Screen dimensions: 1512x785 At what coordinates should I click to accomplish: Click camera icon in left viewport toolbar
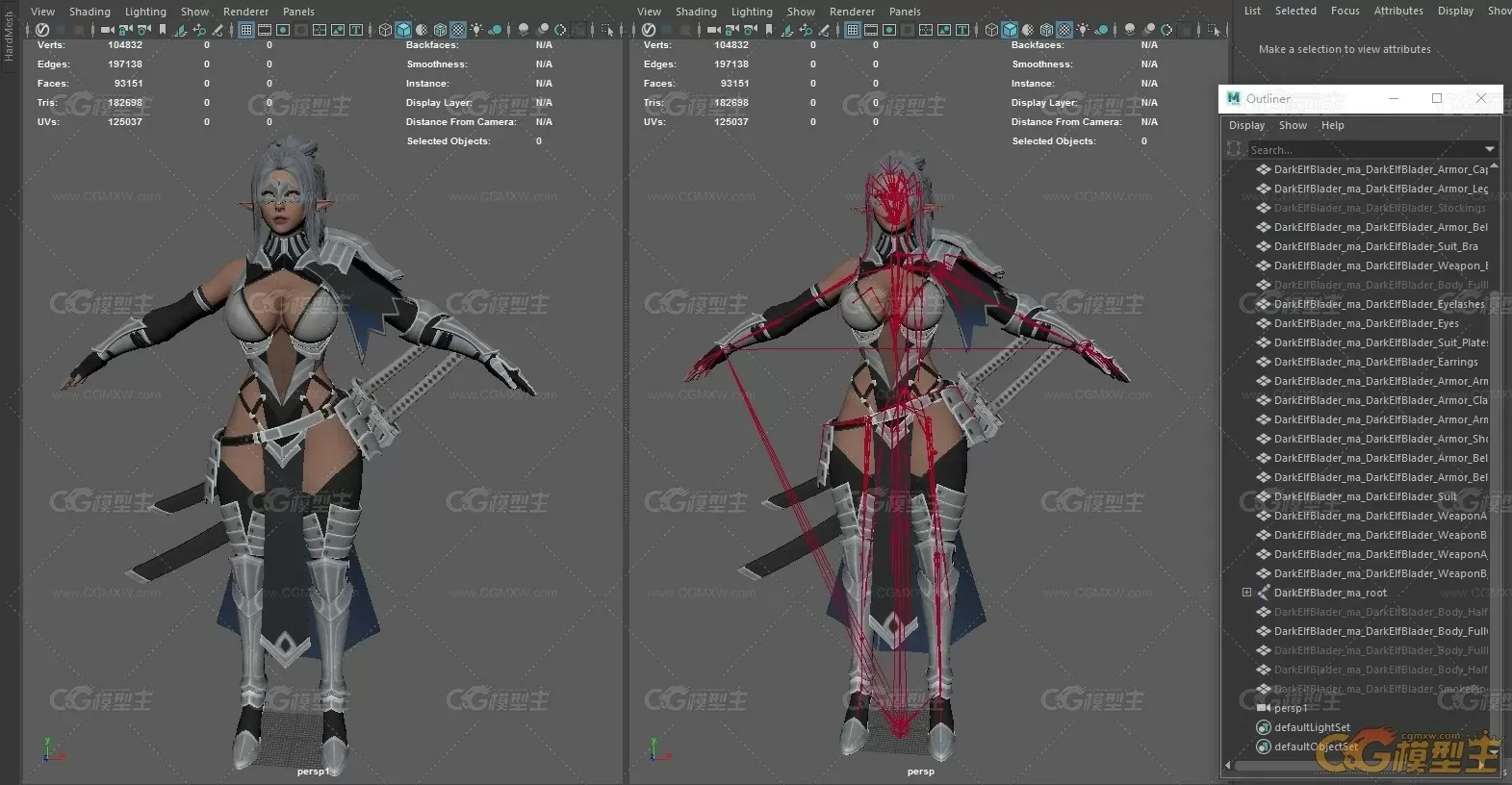pyautogui.click(x=107, y=30)
